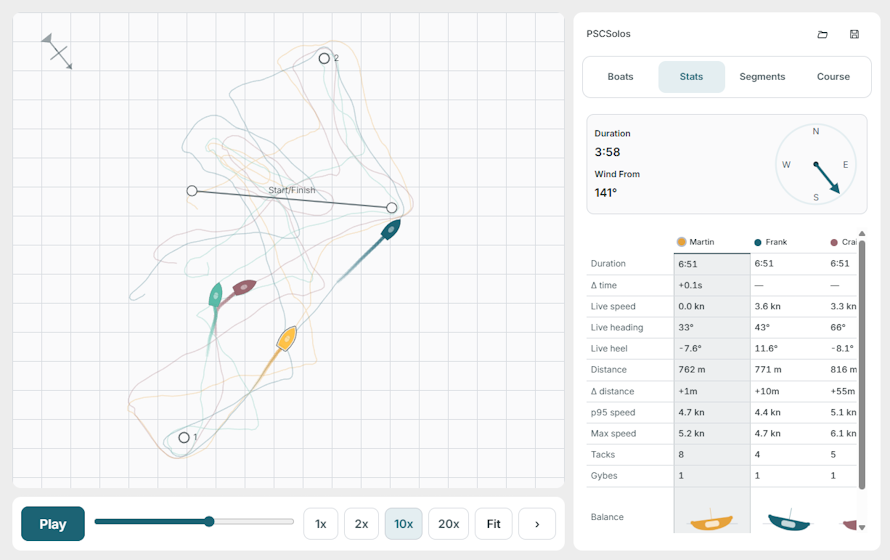
Task: Click the Live speed row label
Action: 613,306
